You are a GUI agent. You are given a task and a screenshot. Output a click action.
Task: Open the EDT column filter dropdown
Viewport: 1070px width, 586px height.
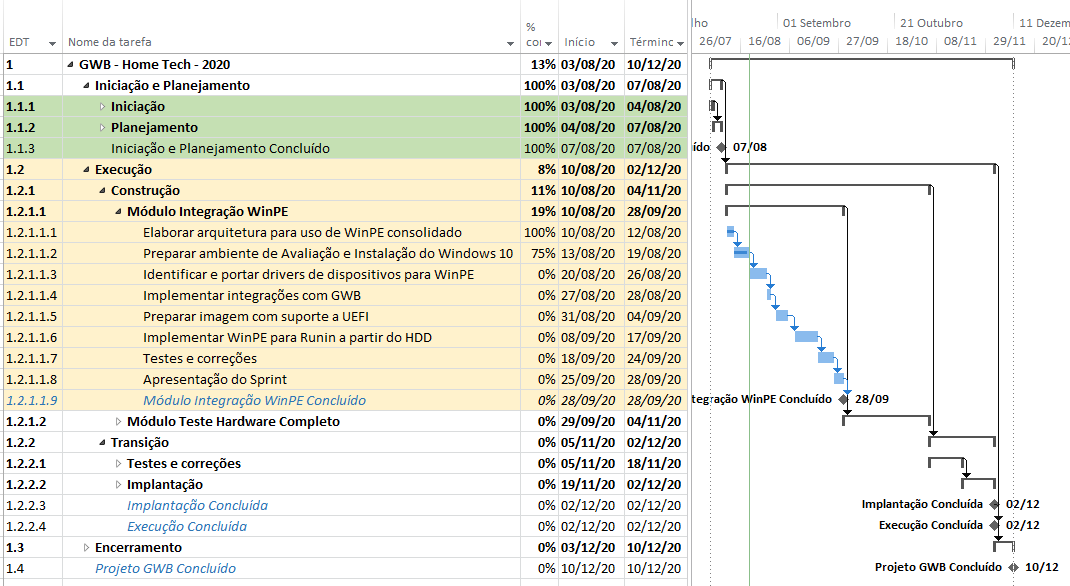pos(53,44)
